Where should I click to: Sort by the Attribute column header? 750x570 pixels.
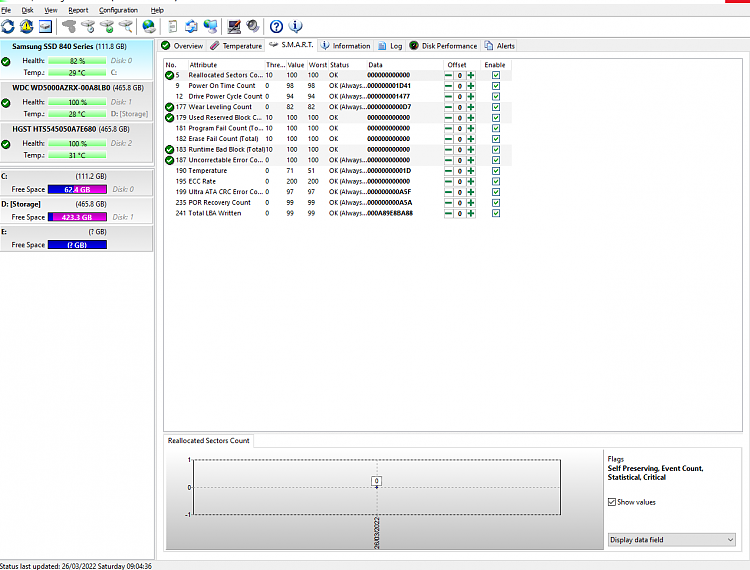[226, 65]
